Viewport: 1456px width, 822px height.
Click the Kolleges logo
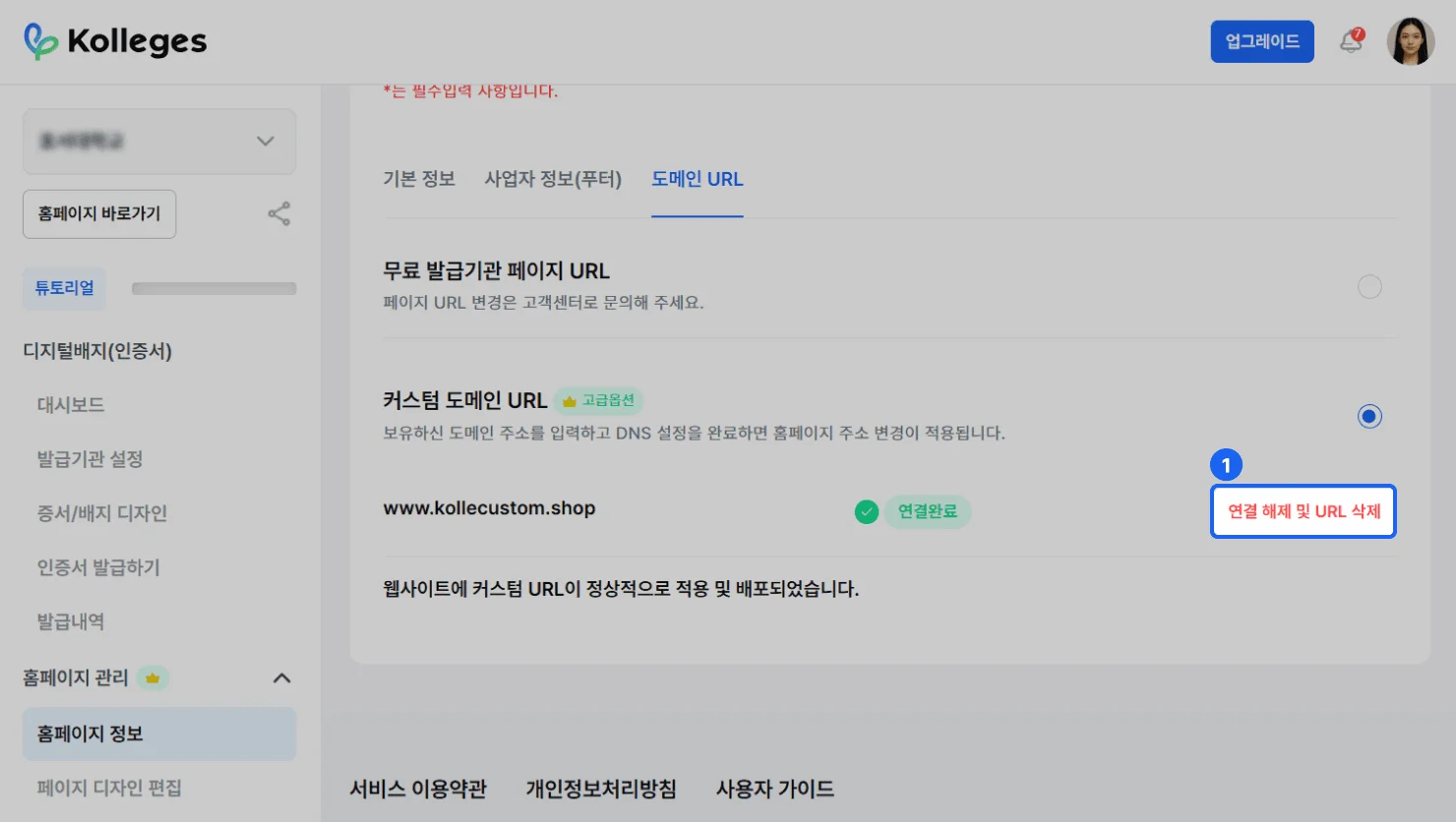click(x=115, y=41)
